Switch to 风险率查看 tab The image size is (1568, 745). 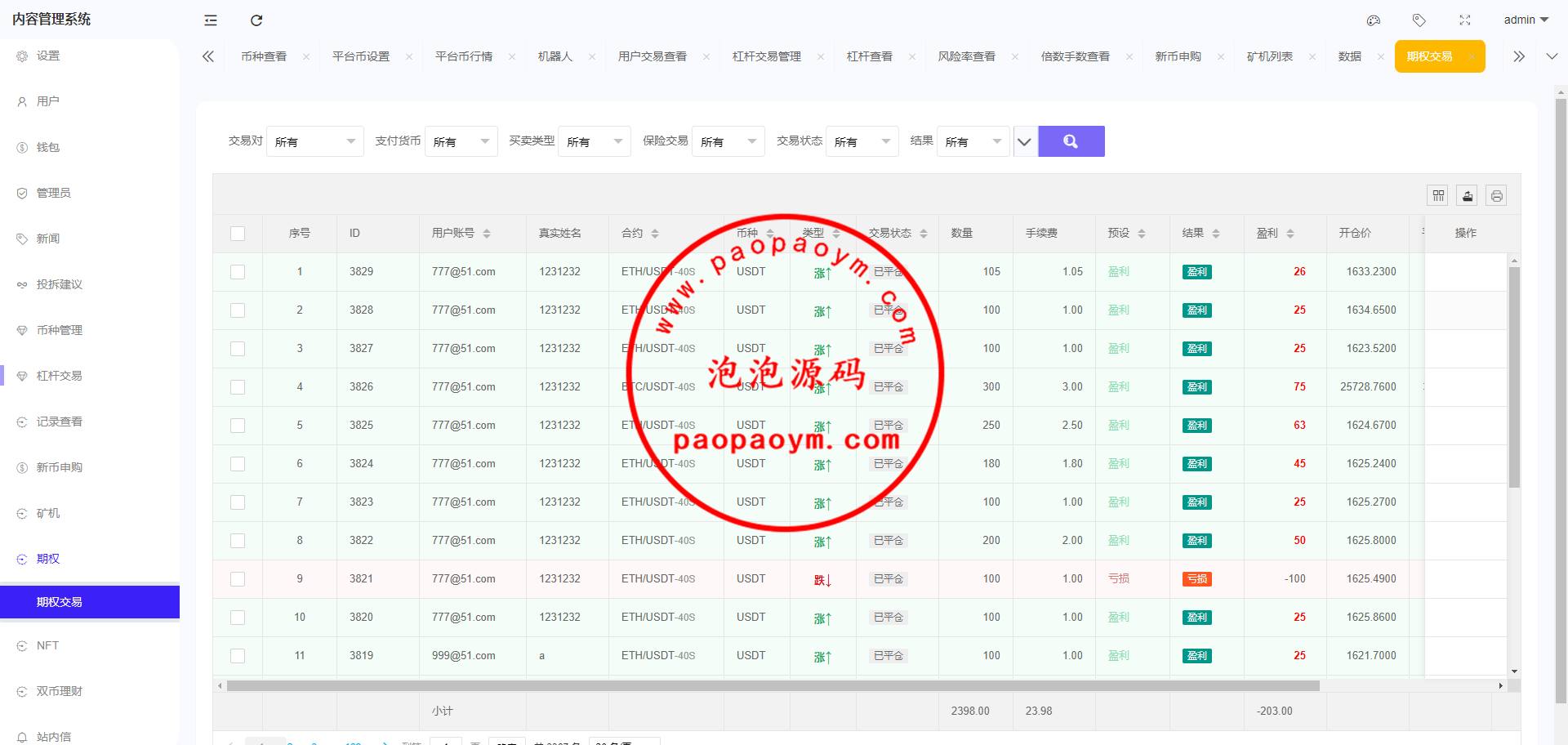967,56
